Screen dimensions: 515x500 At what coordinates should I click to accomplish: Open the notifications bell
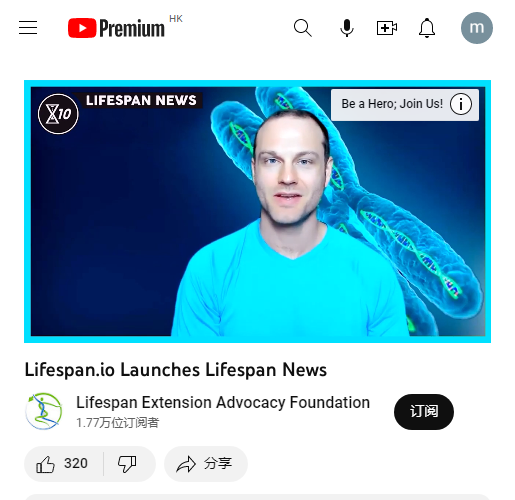pyautogui.click(x=427, y=28)
